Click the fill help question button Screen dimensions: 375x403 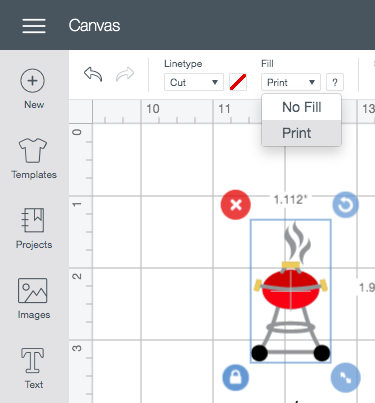pyautogui.click(x=335, y=82)
